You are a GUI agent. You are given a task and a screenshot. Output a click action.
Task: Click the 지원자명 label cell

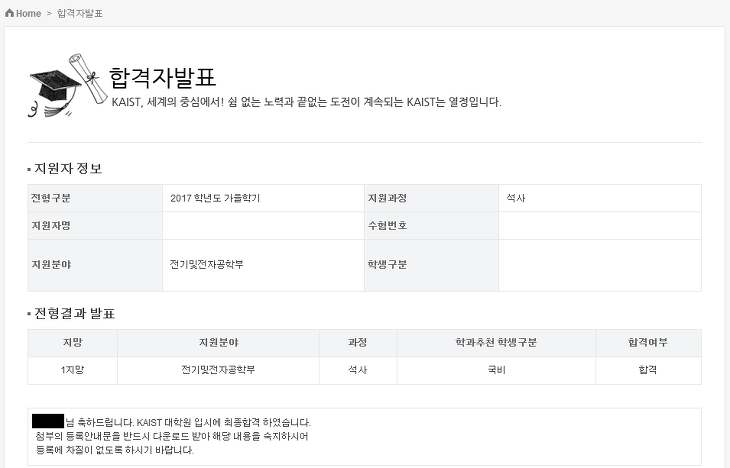click(95, 226)
